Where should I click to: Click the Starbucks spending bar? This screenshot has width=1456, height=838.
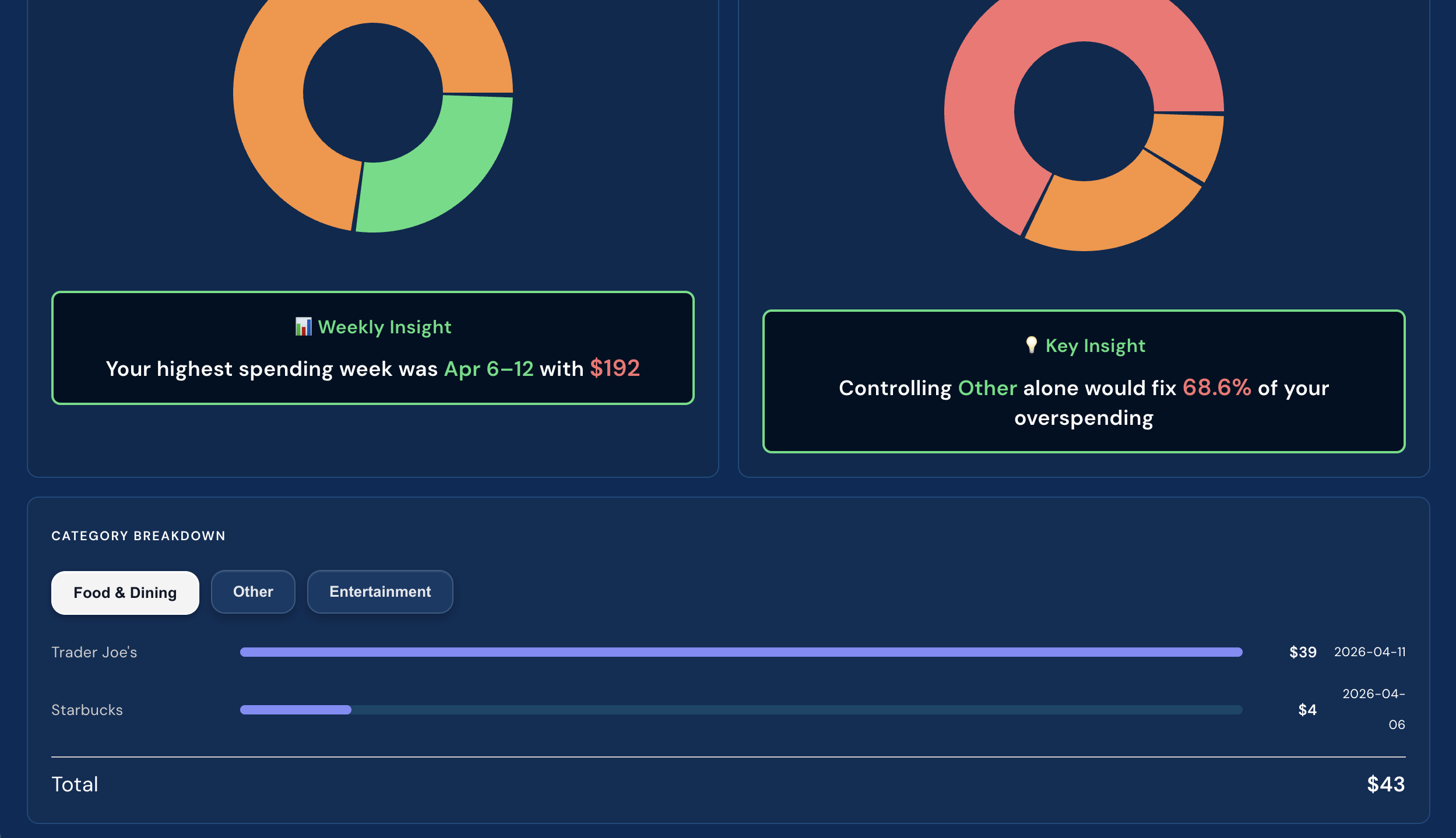point(296,710)
